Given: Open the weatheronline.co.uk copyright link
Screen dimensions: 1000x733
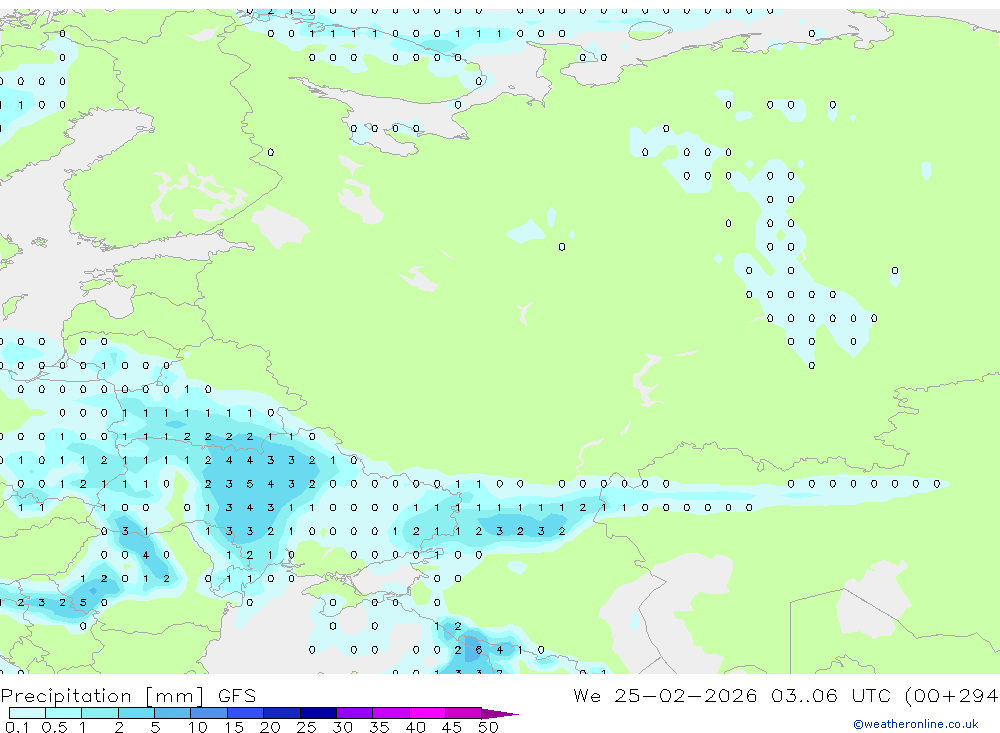Looking at the screenshot, I should click(x=916, y=724).
